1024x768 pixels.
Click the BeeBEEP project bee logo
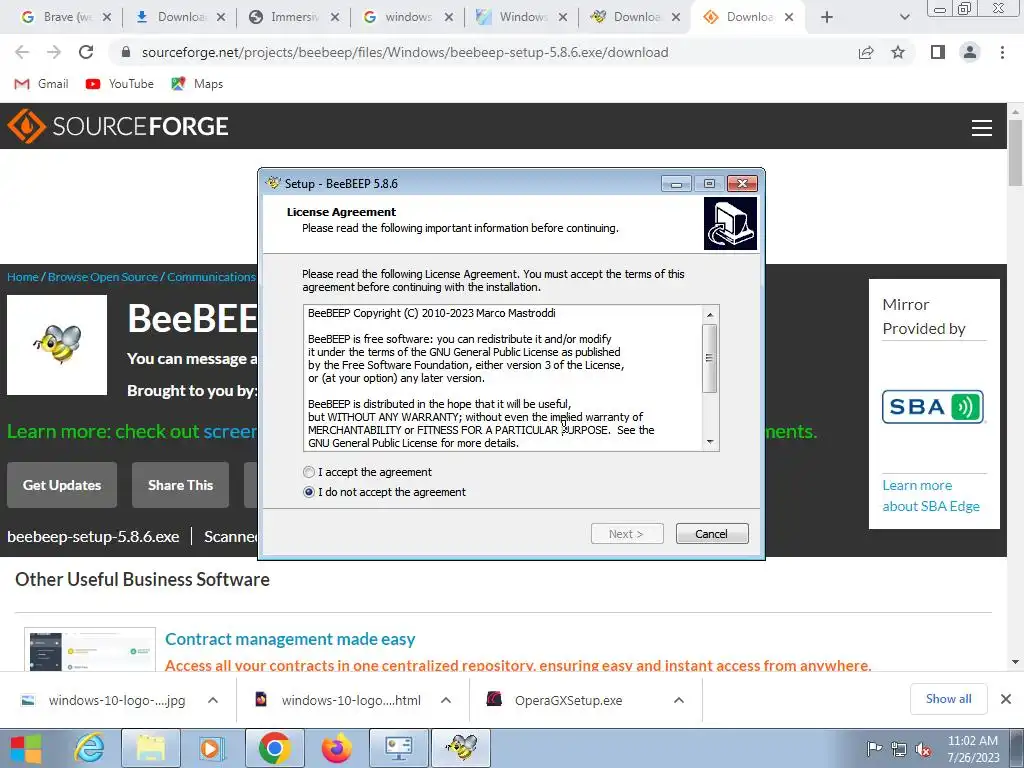[57, 345]
